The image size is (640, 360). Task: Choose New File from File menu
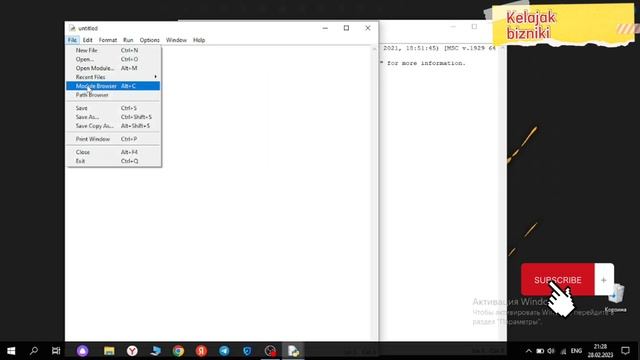[x=113, y=50]
